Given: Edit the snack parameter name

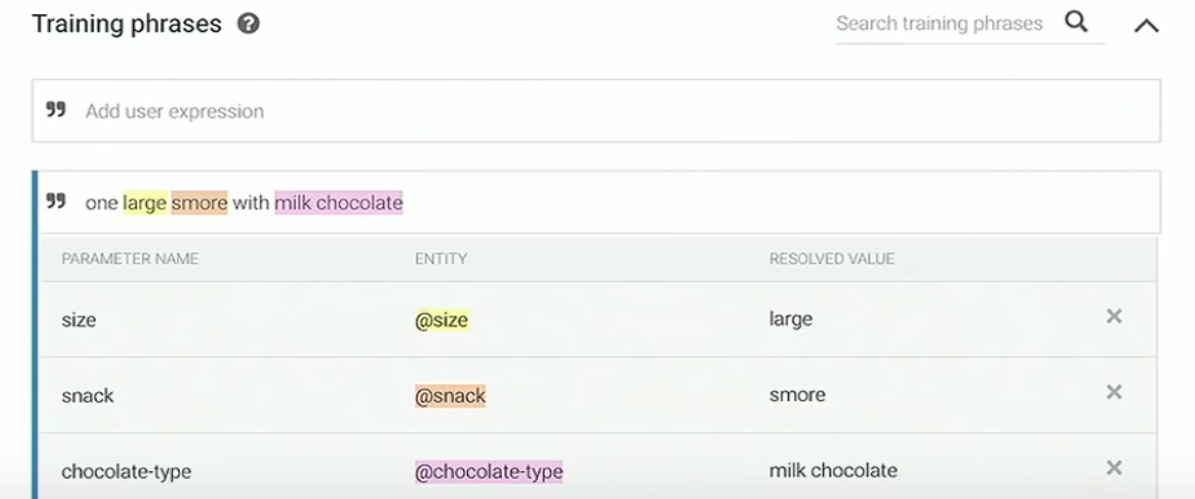Looking at the screenshot, I should point(88,395).
